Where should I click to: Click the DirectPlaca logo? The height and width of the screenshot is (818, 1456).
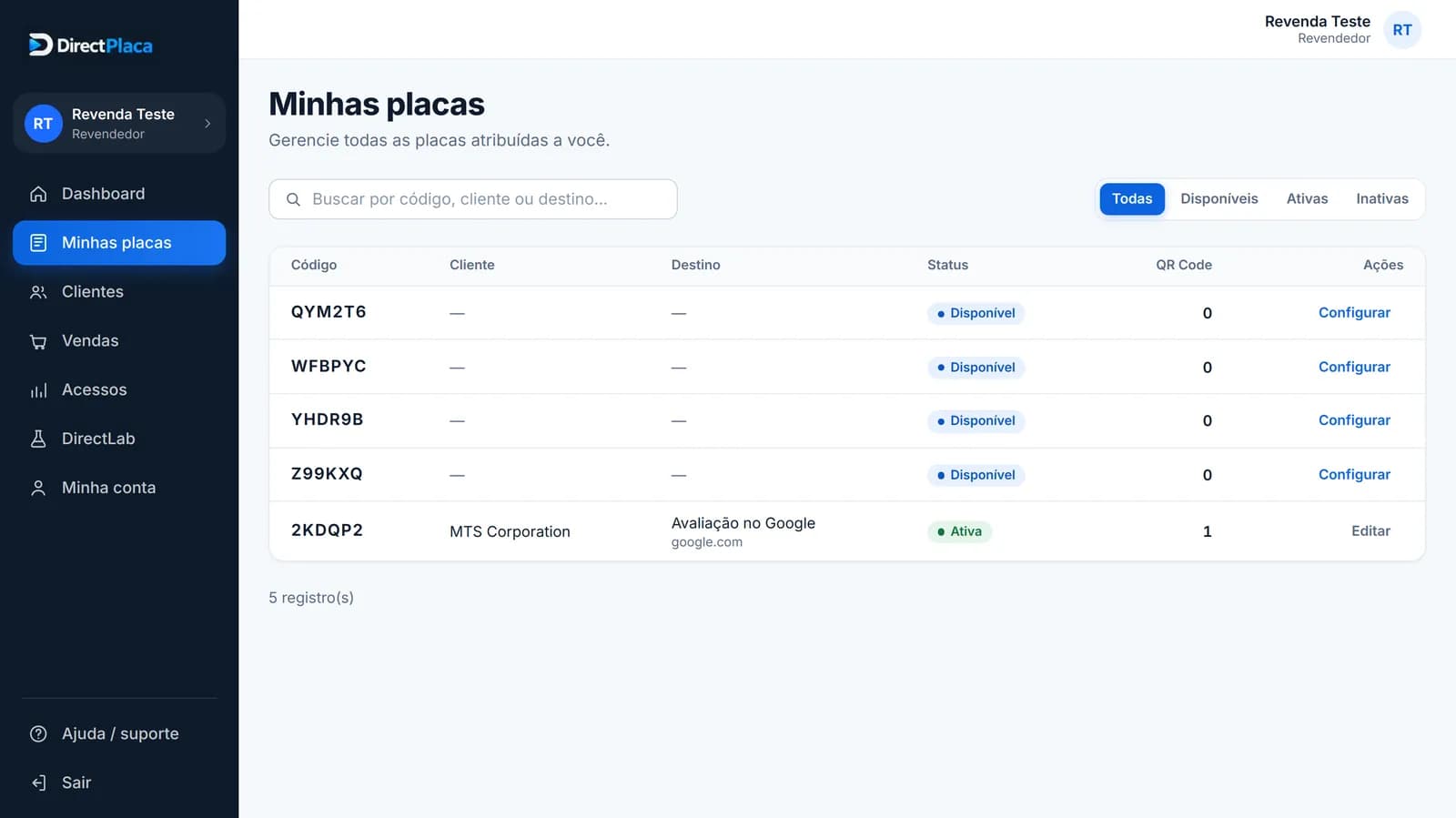point(90,45)
